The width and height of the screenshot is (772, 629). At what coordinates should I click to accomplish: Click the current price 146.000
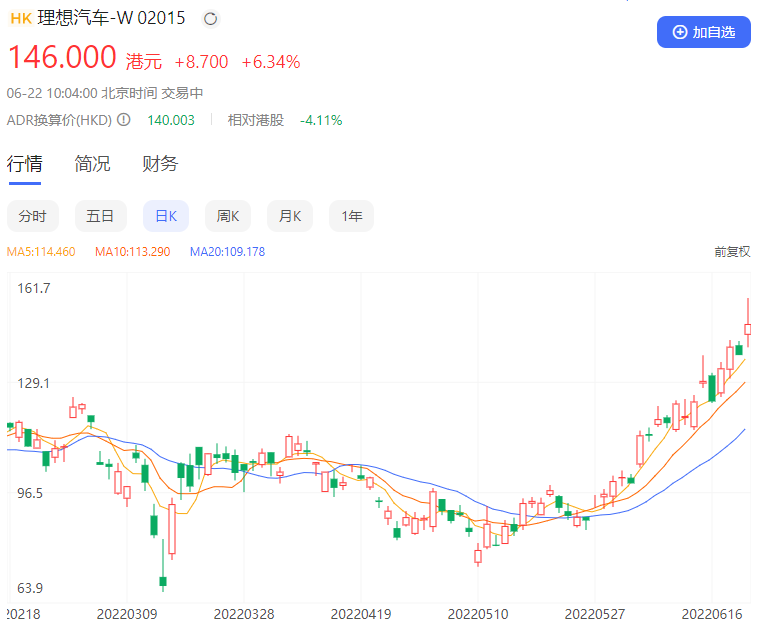(62, 57)
